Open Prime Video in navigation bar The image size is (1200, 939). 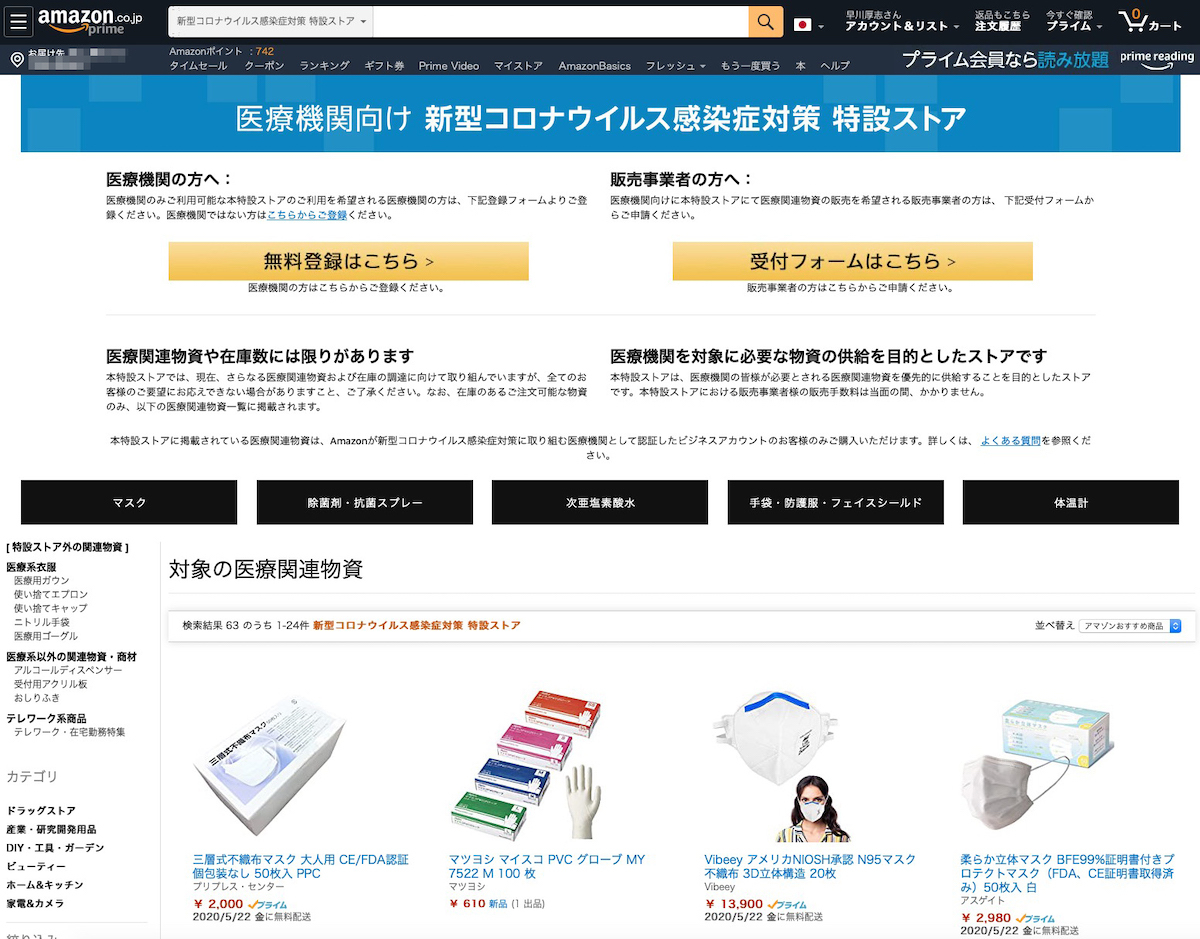click(449, 66)
